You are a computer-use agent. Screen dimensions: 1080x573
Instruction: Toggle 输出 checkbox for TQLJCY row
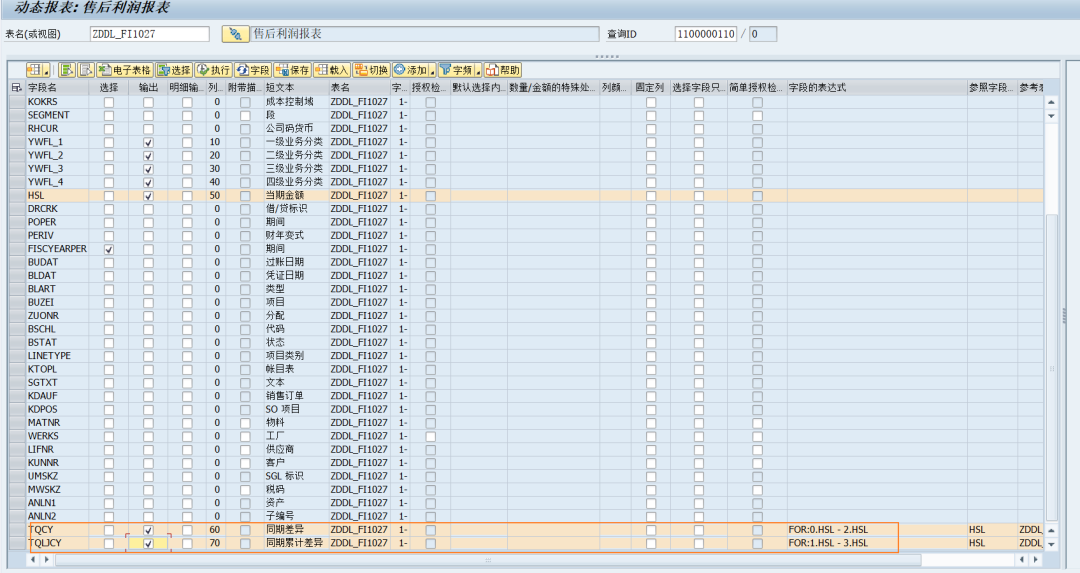coord(148,543)
